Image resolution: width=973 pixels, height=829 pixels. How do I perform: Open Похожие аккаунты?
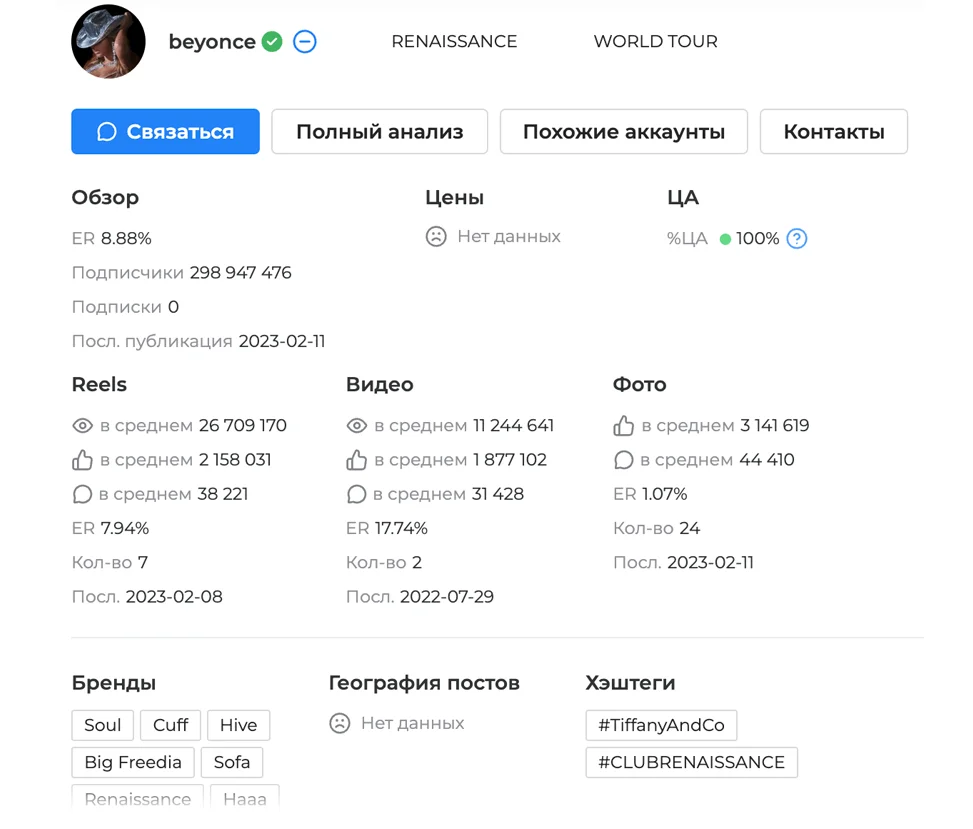click(x=623, y=131)
